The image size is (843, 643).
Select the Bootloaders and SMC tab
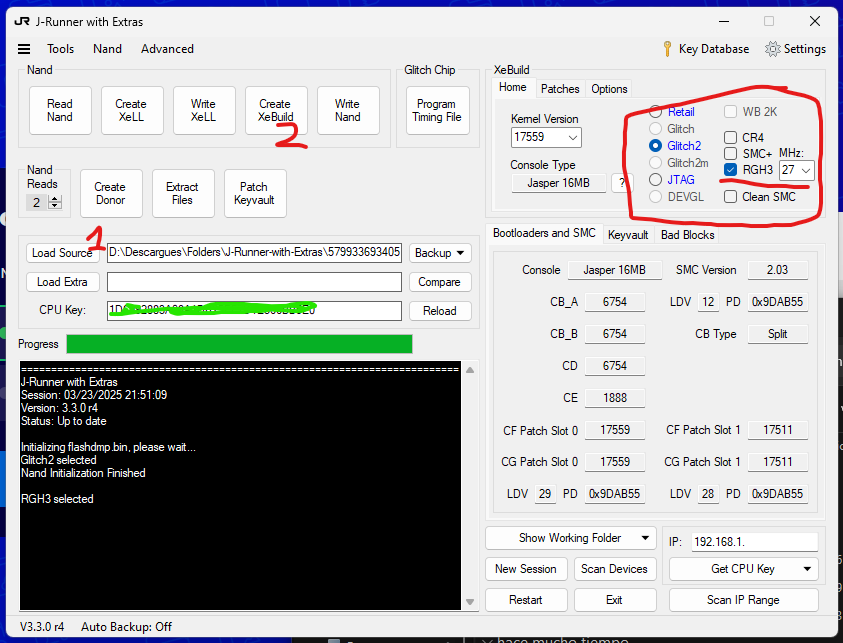click(x=544, y=233)
